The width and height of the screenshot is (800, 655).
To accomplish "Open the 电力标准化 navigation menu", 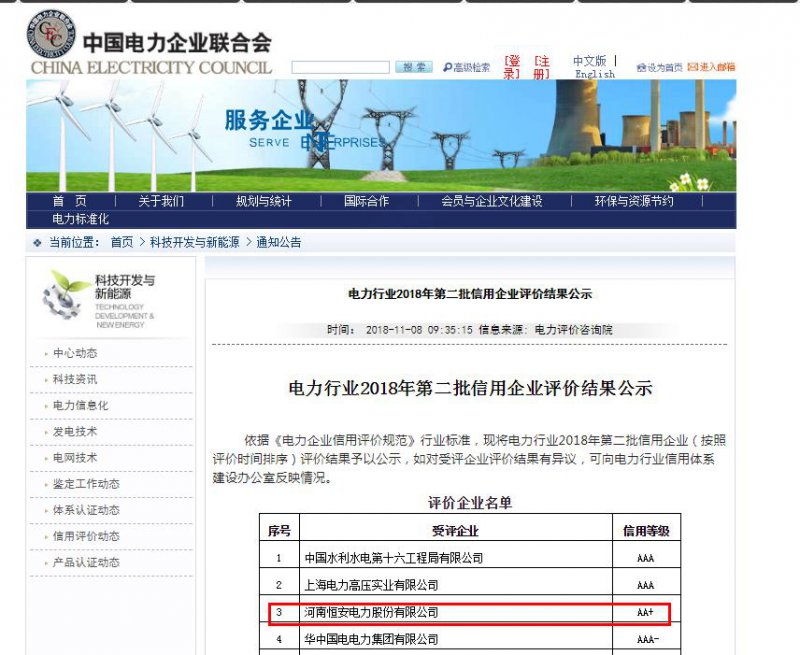I will click(x=81, y=219).
